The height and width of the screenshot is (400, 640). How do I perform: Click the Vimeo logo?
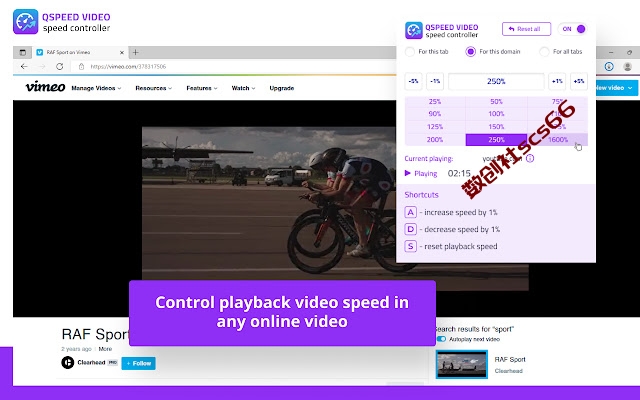(45, 87)
